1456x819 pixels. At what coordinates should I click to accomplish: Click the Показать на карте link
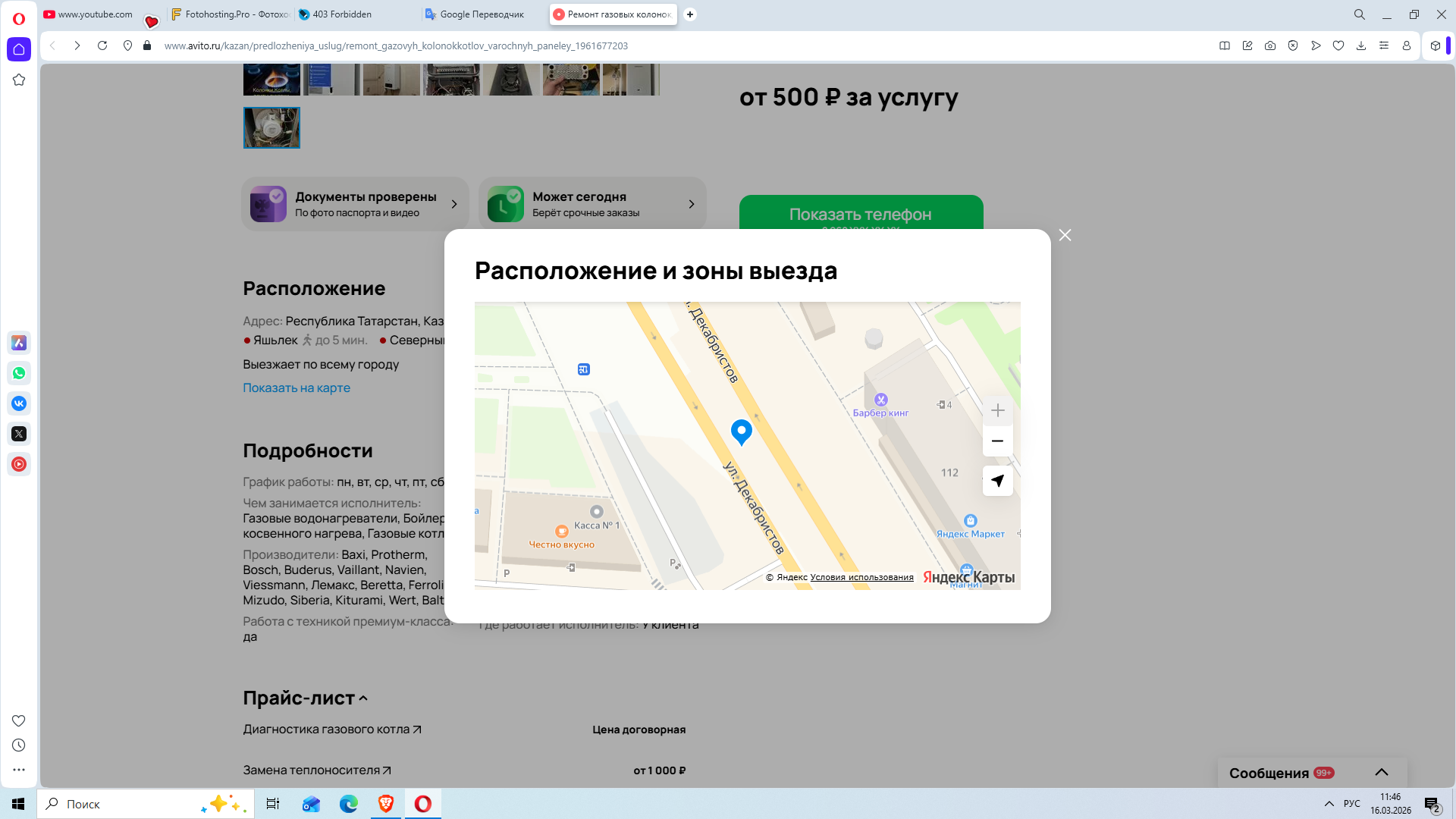[x=297, y=388]
